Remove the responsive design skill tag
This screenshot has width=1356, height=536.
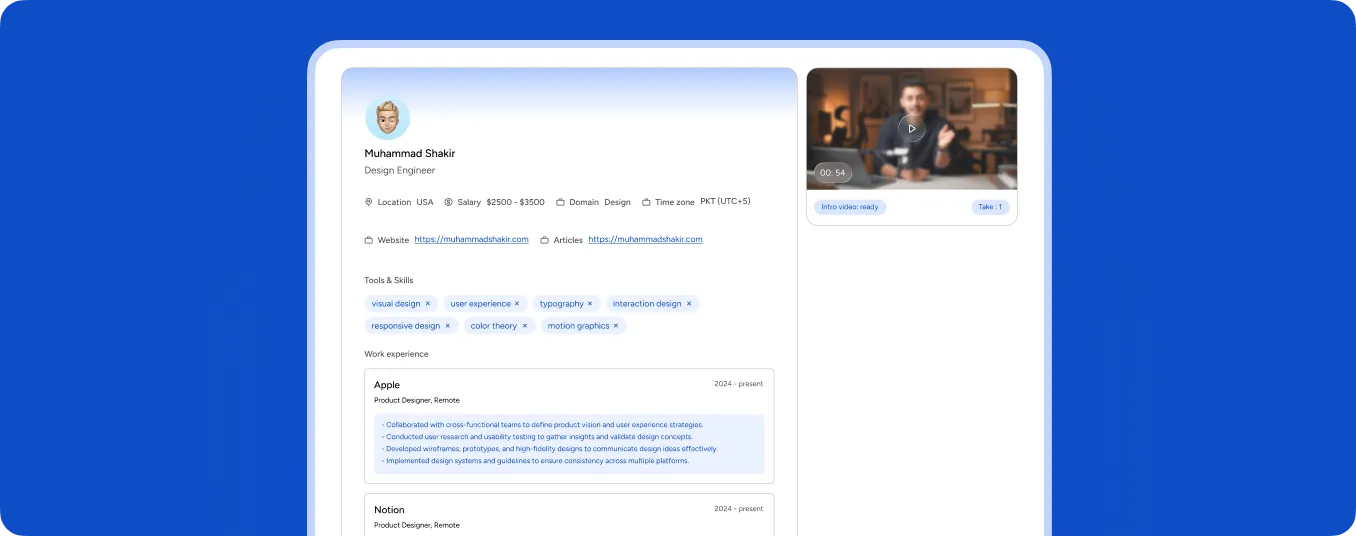coord(447,326)
